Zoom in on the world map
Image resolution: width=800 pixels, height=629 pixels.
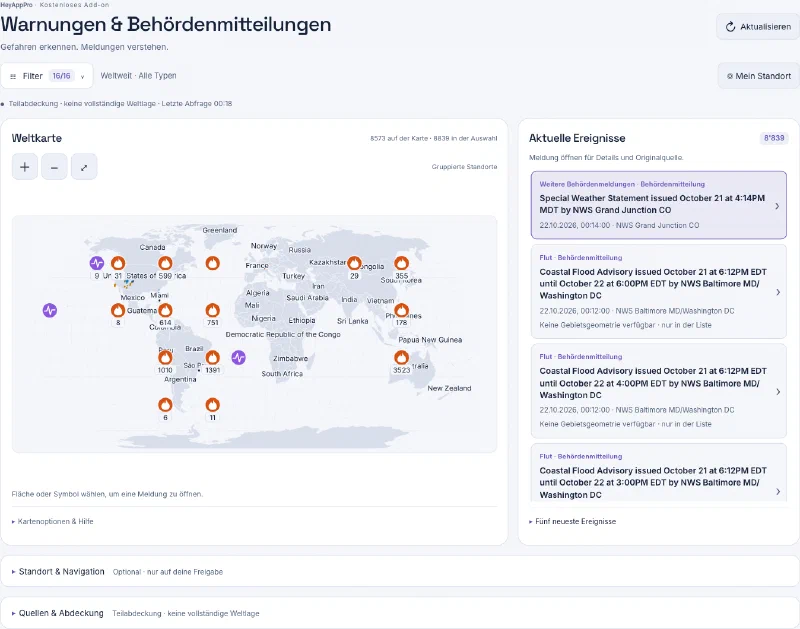24,167
